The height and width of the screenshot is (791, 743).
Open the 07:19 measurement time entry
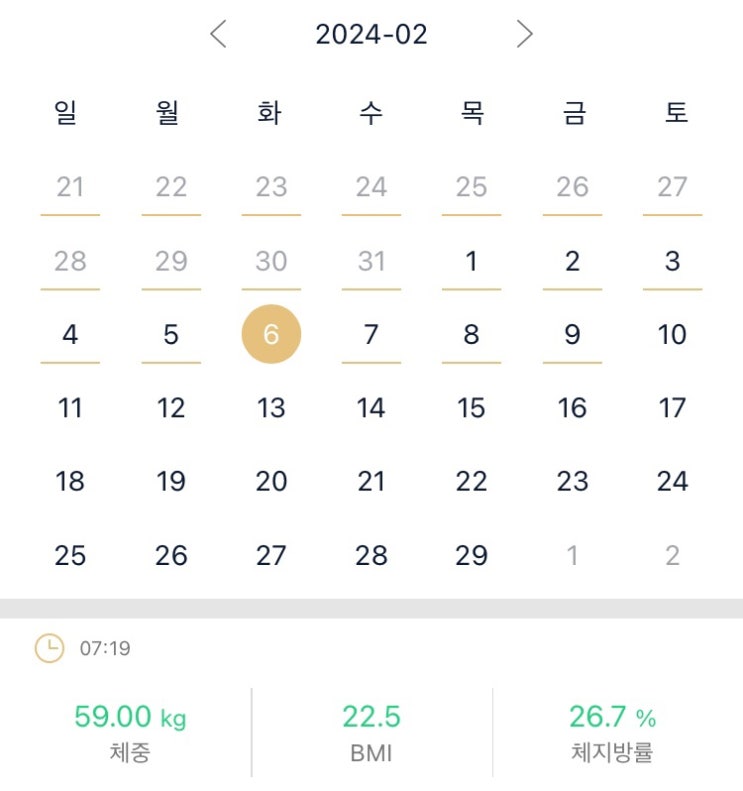tap(105, 648)
